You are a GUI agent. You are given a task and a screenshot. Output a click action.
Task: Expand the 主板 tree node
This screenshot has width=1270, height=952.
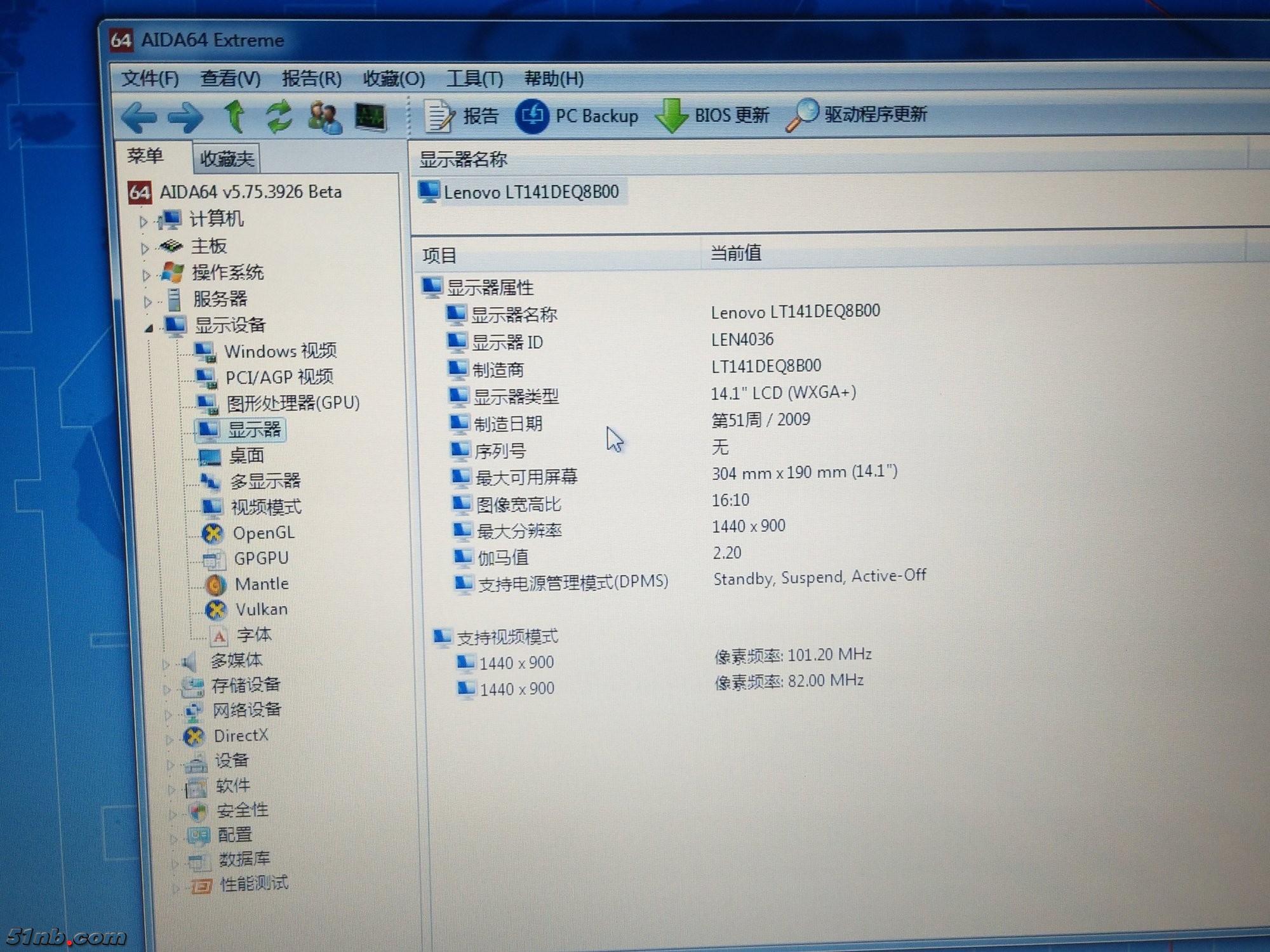145,248
